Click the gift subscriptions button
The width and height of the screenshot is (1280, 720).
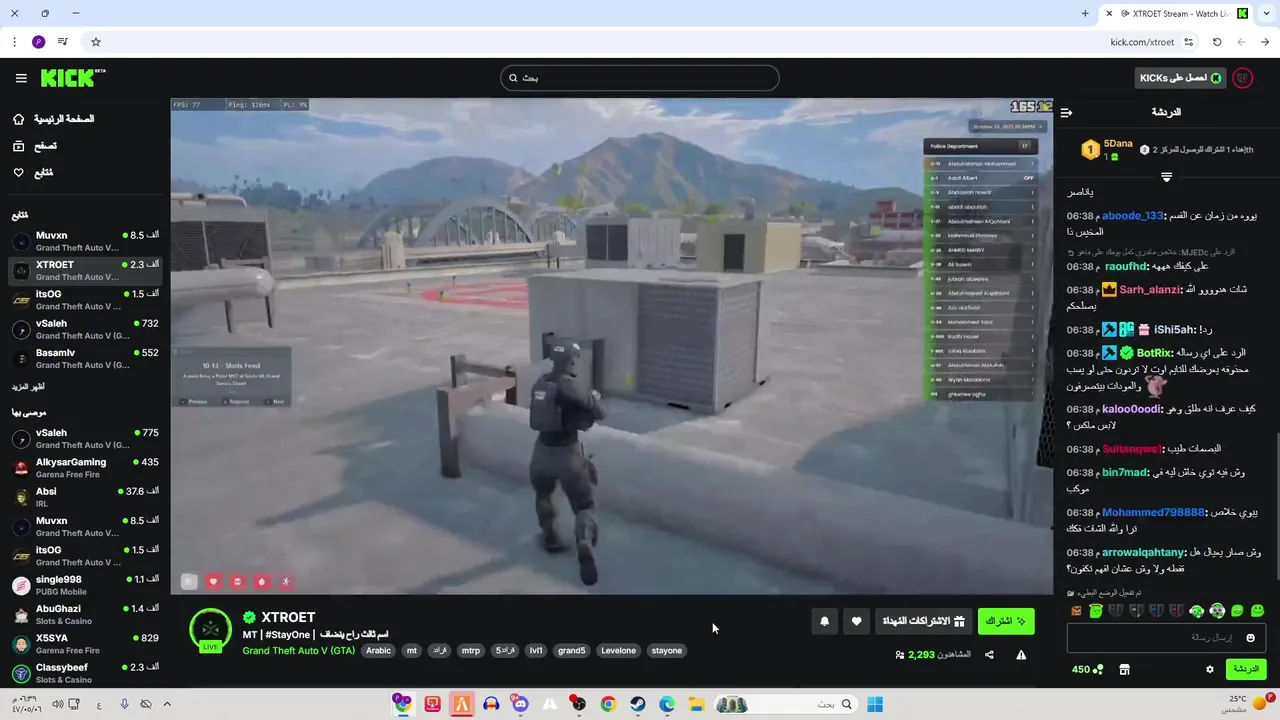(x=923, y=621)
